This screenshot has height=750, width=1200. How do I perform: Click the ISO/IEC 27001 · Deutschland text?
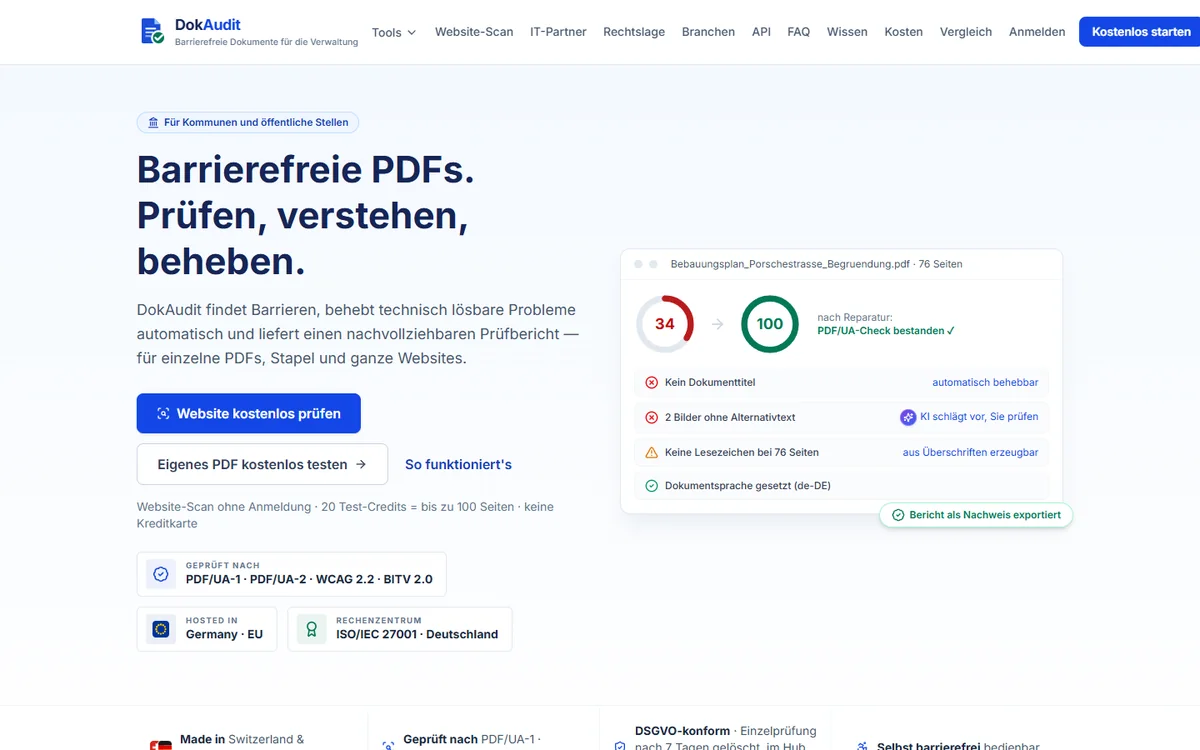(x=417, y=634)
